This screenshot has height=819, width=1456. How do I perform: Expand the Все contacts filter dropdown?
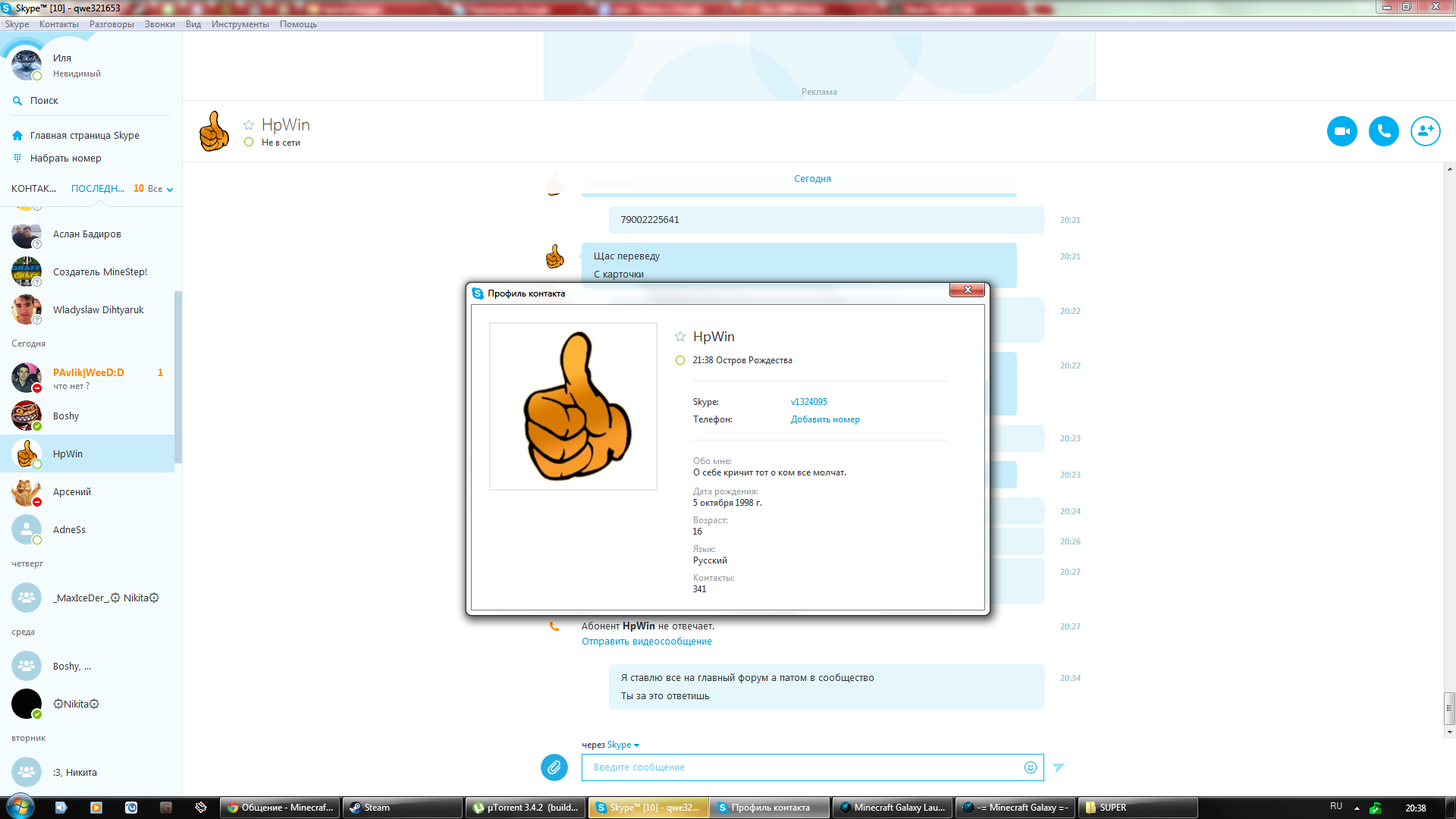coord(160,189)
